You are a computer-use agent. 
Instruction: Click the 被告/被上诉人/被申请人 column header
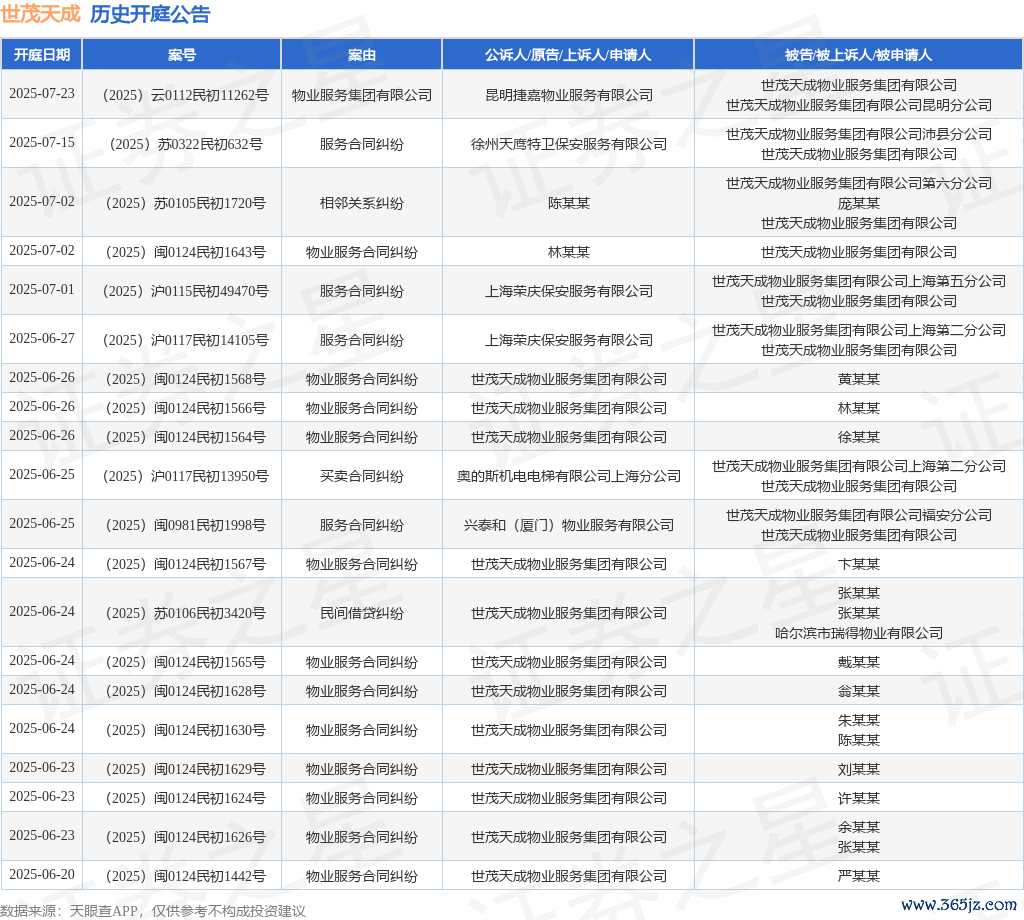pos(858,55)
